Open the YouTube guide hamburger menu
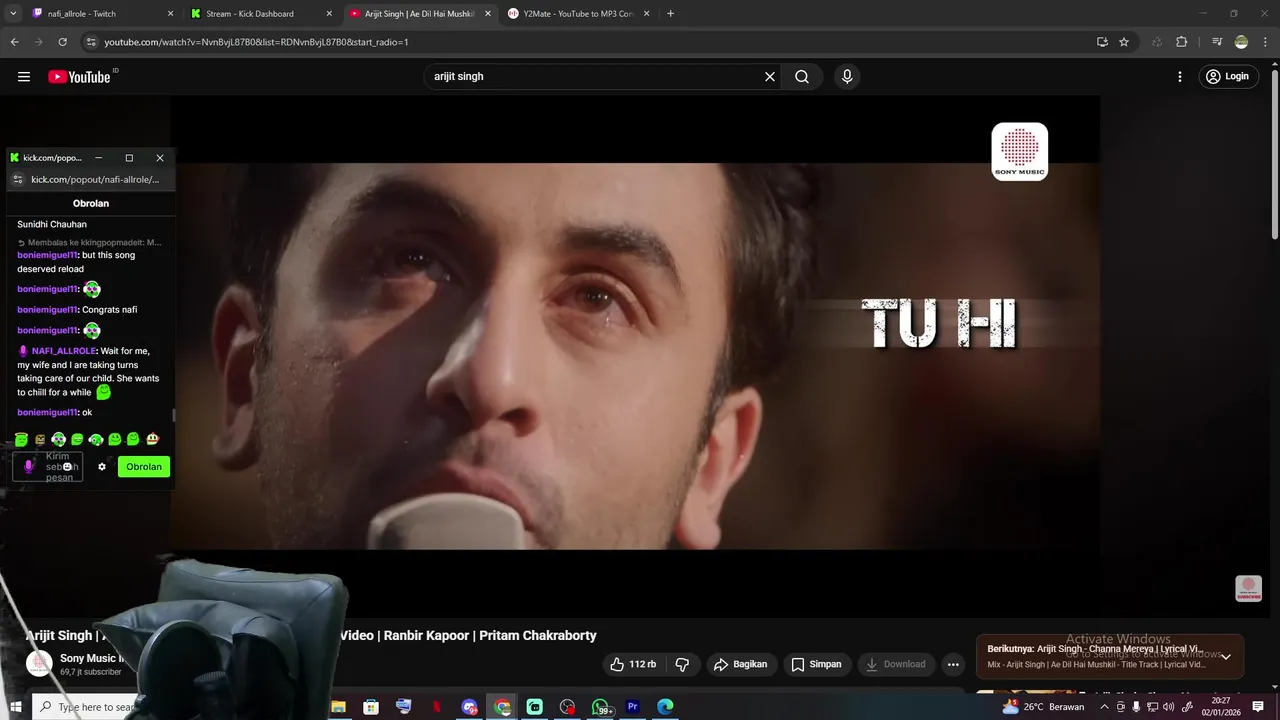The image size is (1280, 720). pos(24,77)
